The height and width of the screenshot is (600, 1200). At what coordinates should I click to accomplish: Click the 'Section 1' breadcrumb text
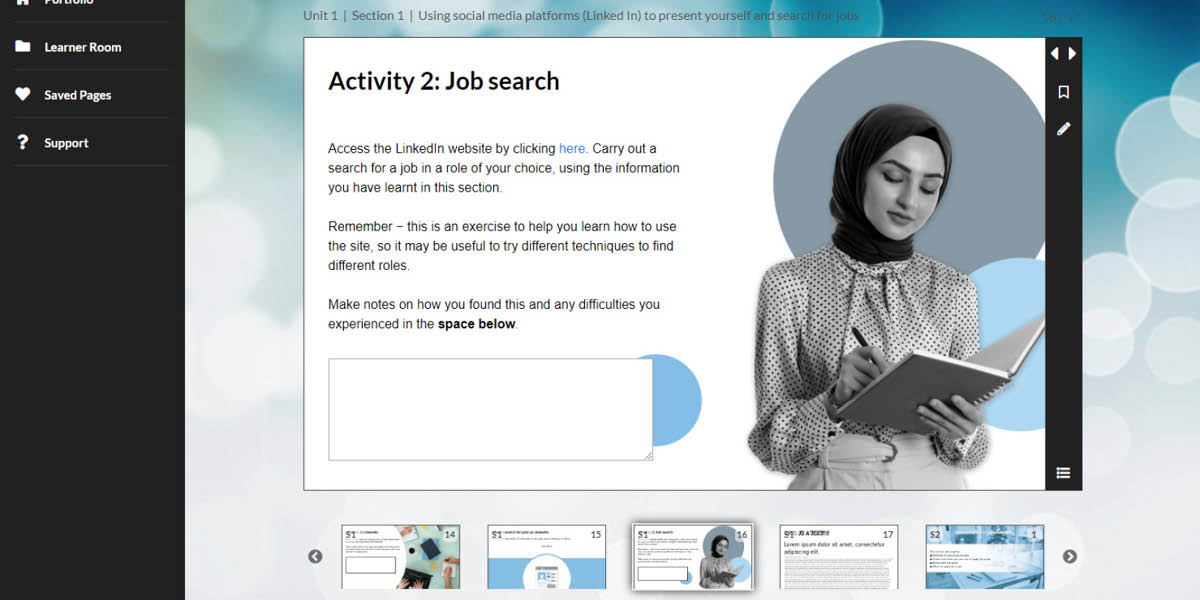[378, 16]
